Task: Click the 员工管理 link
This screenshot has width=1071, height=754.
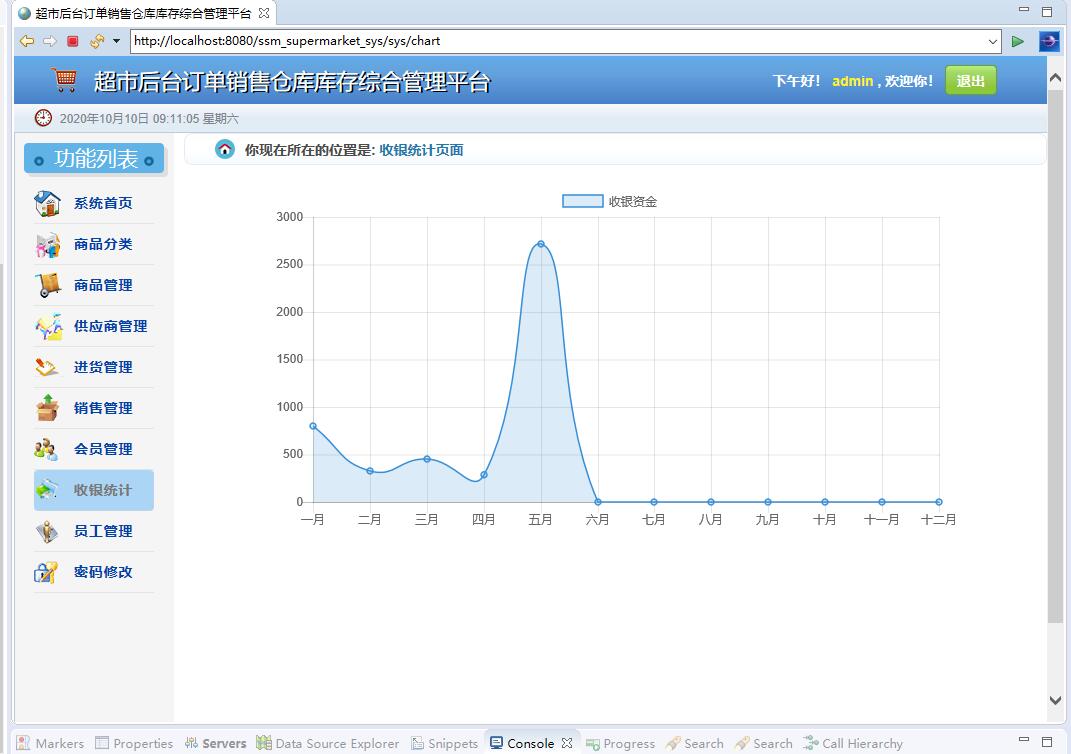Action: (102, 531)
